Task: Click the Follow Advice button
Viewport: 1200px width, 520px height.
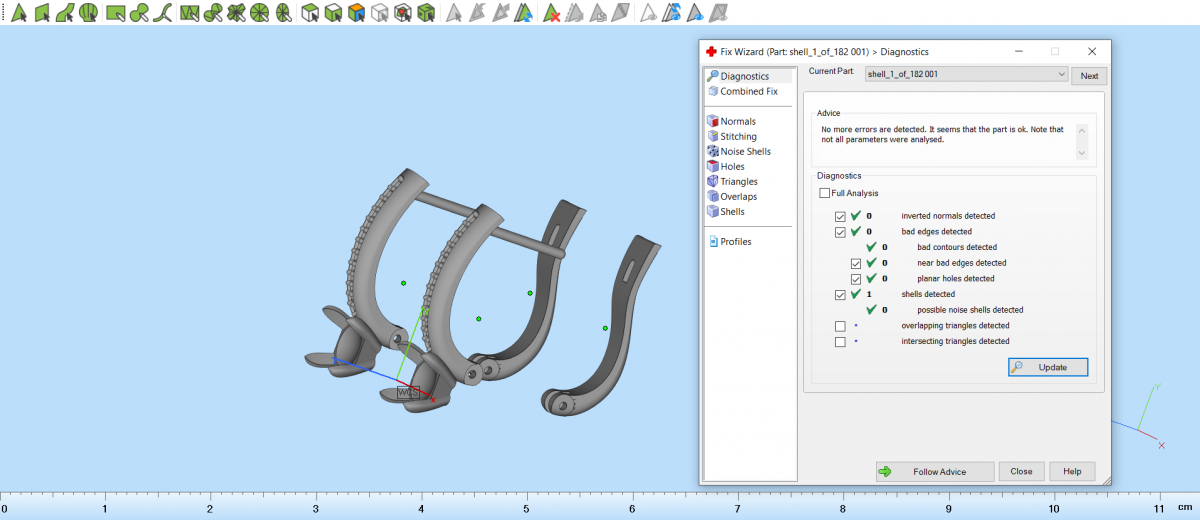Action: point(935,471)
